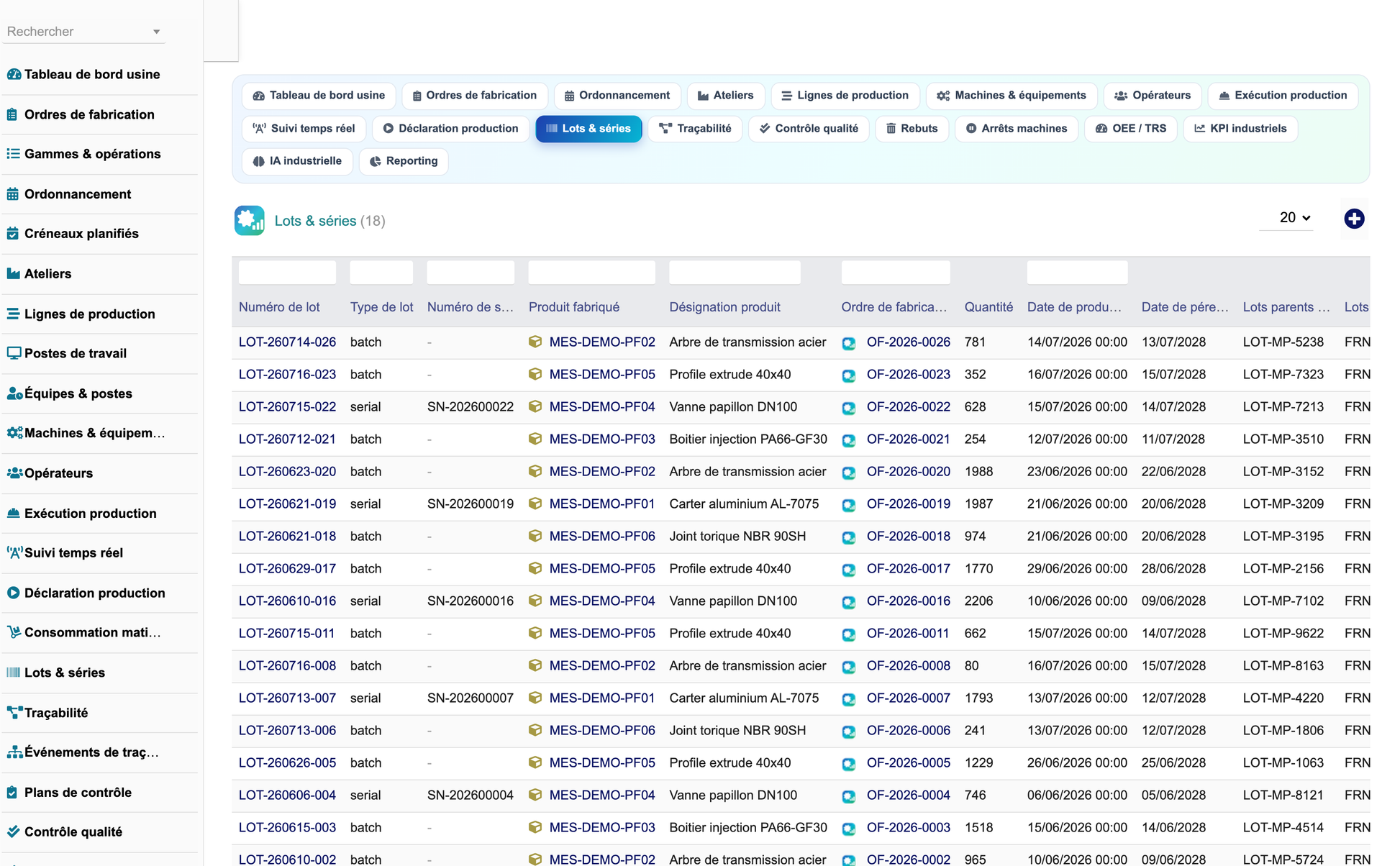The image size is (1400, 866).
Task: Click serial number SN-202600019 cell
Action: [471, 504]
